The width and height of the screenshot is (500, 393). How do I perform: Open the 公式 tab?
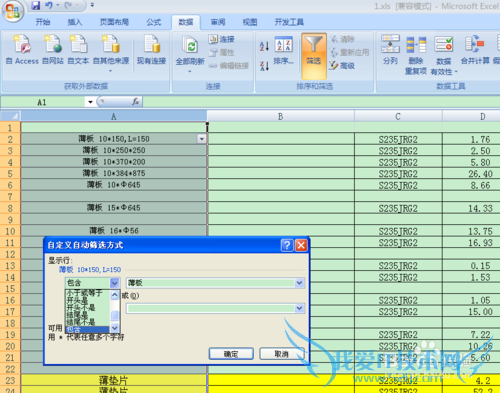tap(154, 22)
